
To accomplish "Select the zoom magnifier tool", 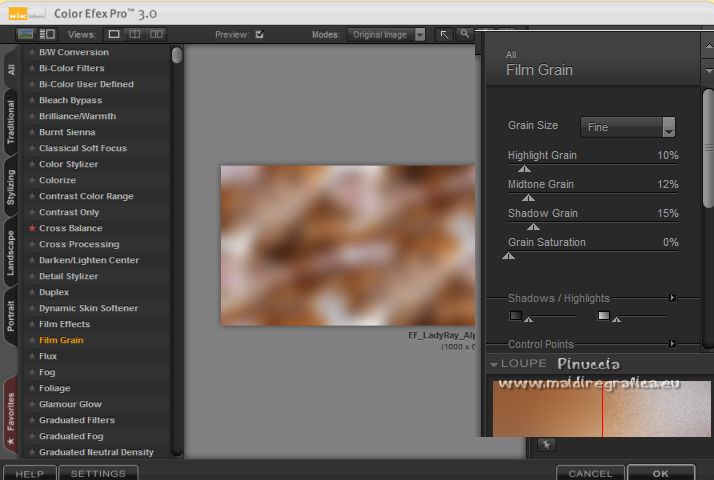I will tap(464, 34).
